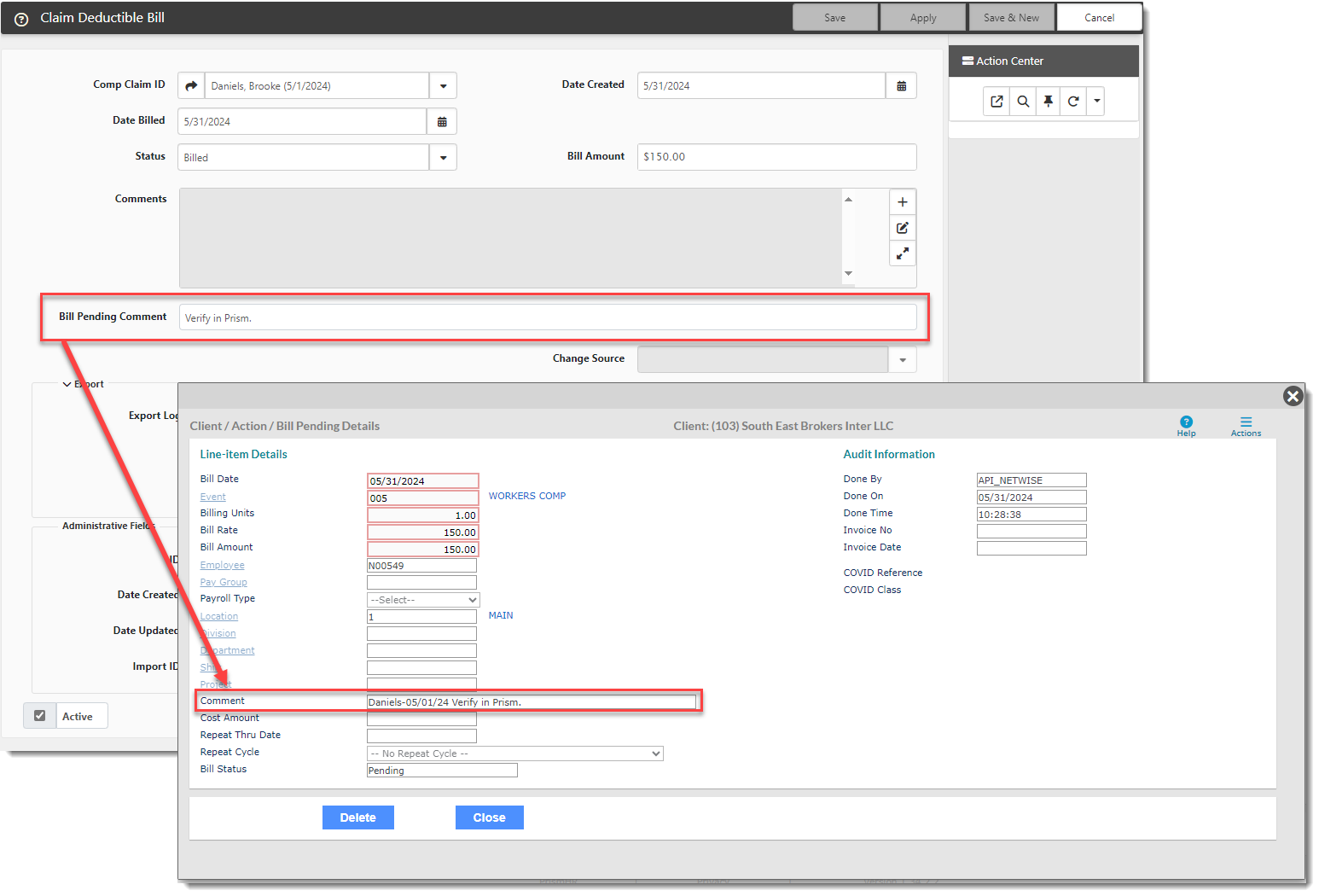Open Help in the Bill Pending popup
Image resolution: width=1319 pixels, height=896 pixels.
click(1186, 426)
